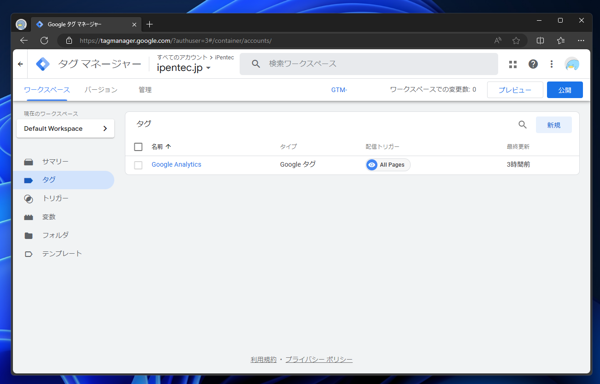Sort by 名前 column header
The height and width of the screenshot is (384, 600).
click(161, 146)
